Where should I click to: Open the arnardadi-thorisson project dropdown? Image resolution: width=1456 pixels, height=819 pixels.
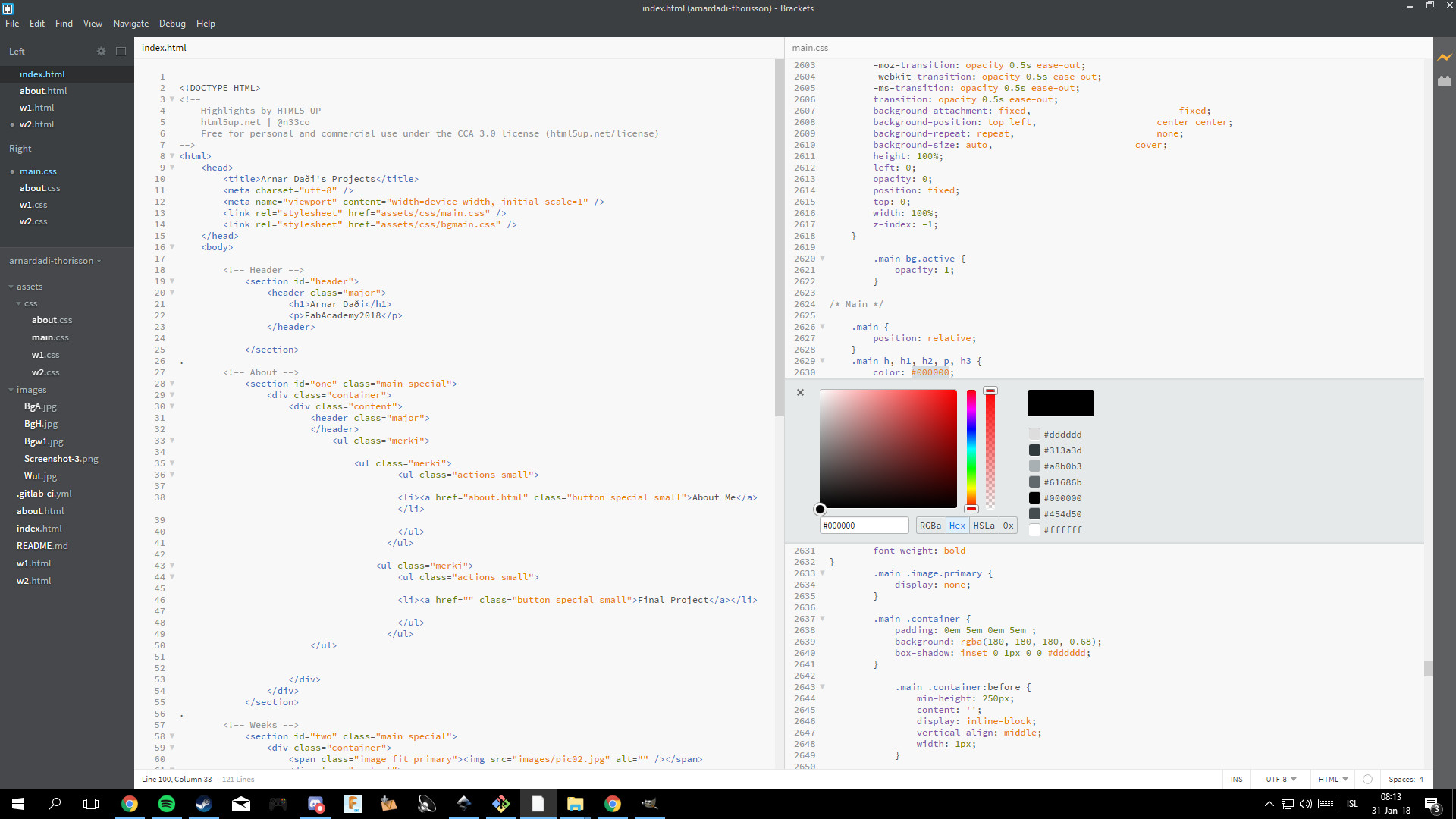click(x=55, y=261)
